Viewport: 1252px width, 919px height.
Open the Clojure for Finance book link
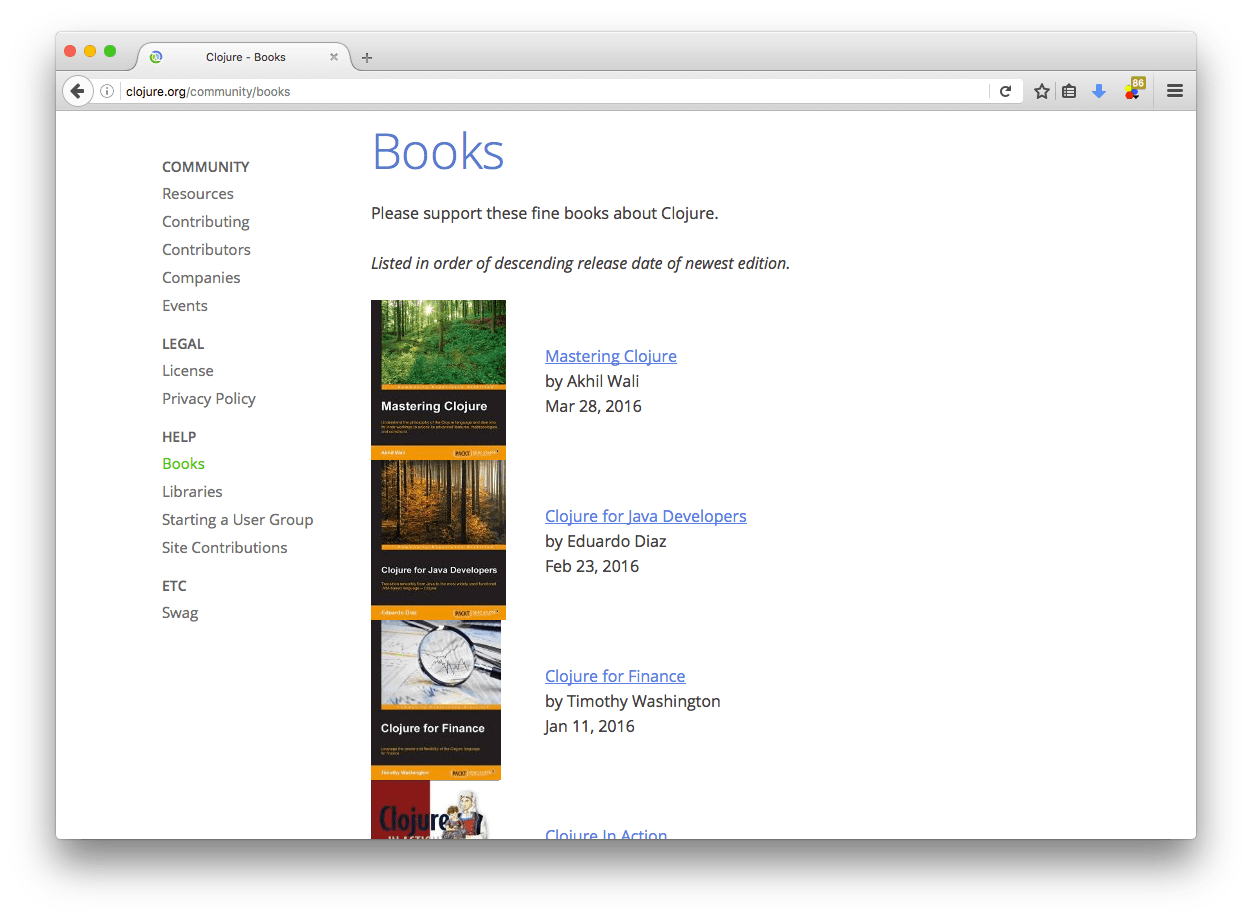pos(615,676)
